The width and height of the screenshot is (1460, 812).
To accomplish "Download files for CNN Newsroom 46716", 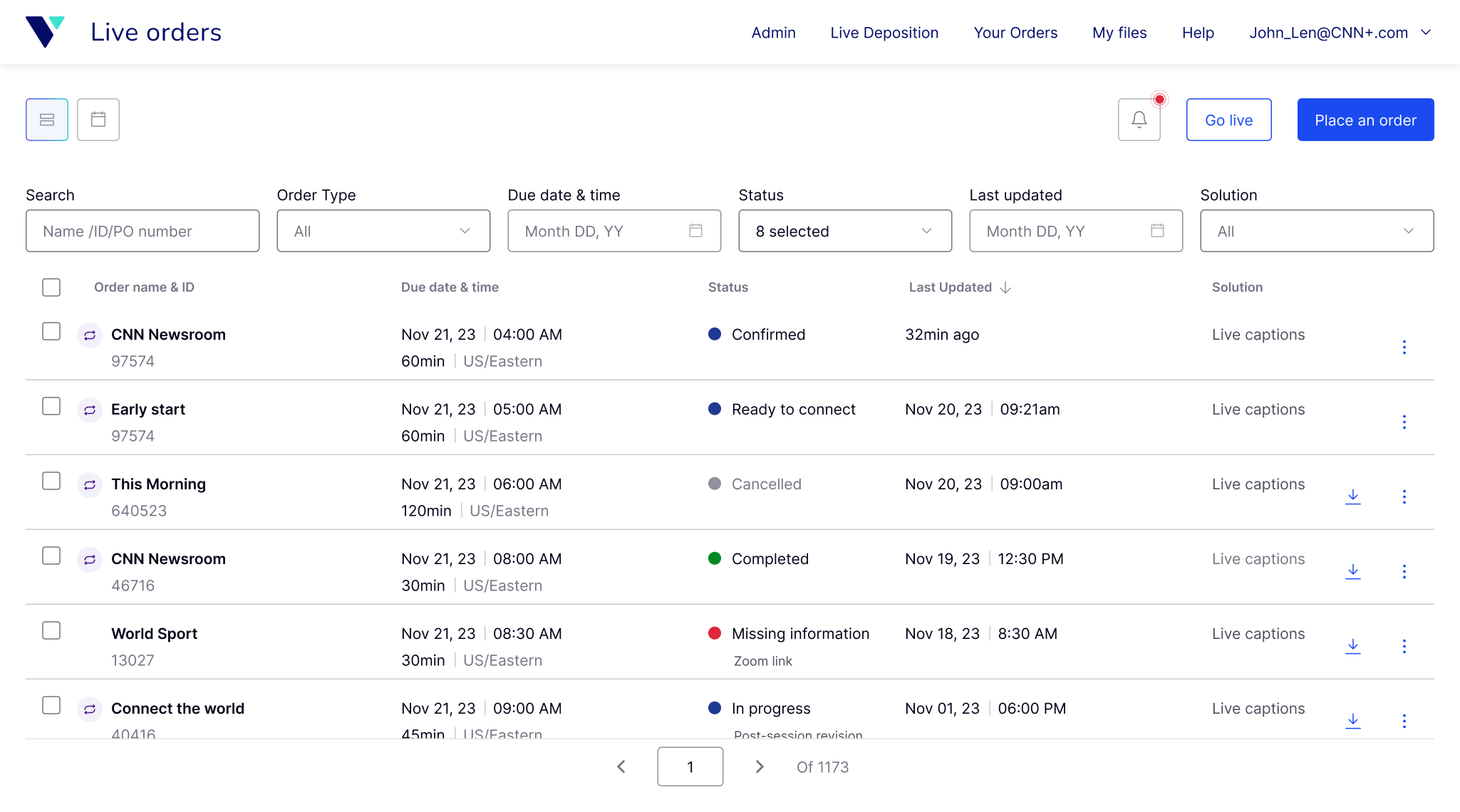I will [1353, 572].
